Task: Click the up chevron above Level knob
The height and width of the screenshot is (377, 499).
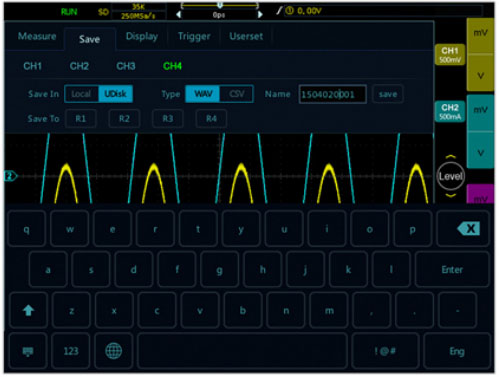Action: [x=451, y=157]
